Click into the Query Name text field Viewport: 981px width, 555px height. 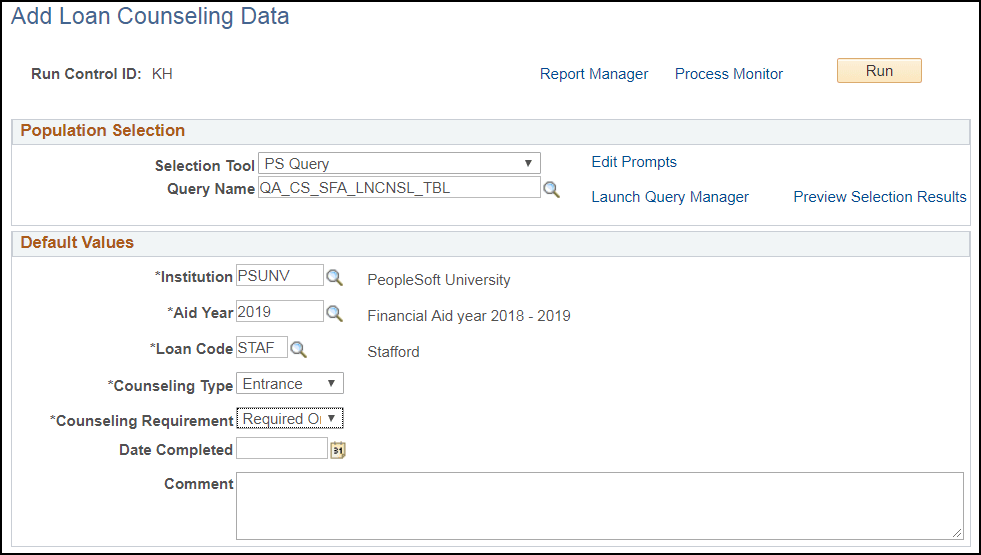[398, 187]
